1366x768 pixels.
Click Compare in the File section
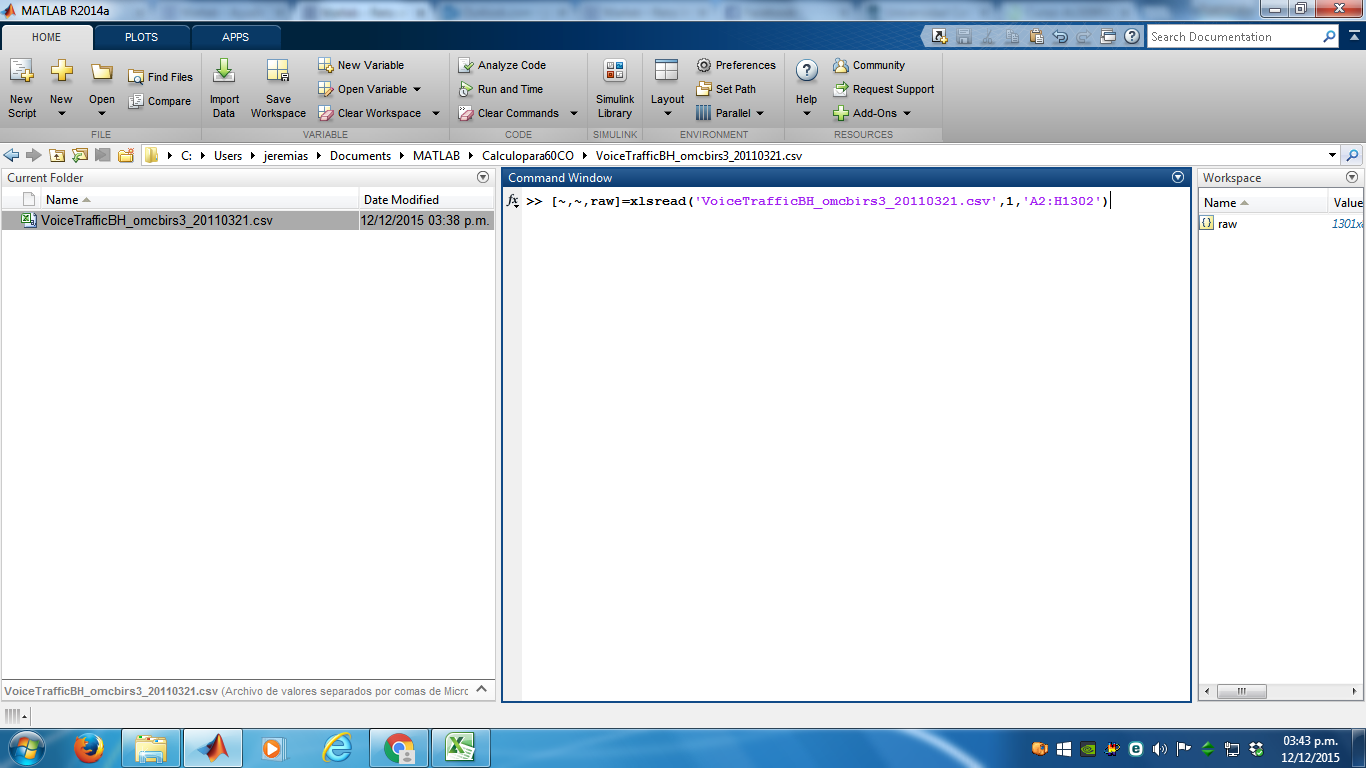(x=160, y=101)
